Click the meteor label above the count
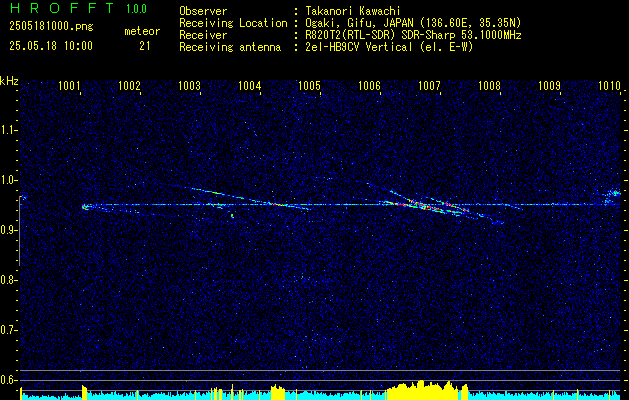Viewport: 629px width, 400px height. 142,31
